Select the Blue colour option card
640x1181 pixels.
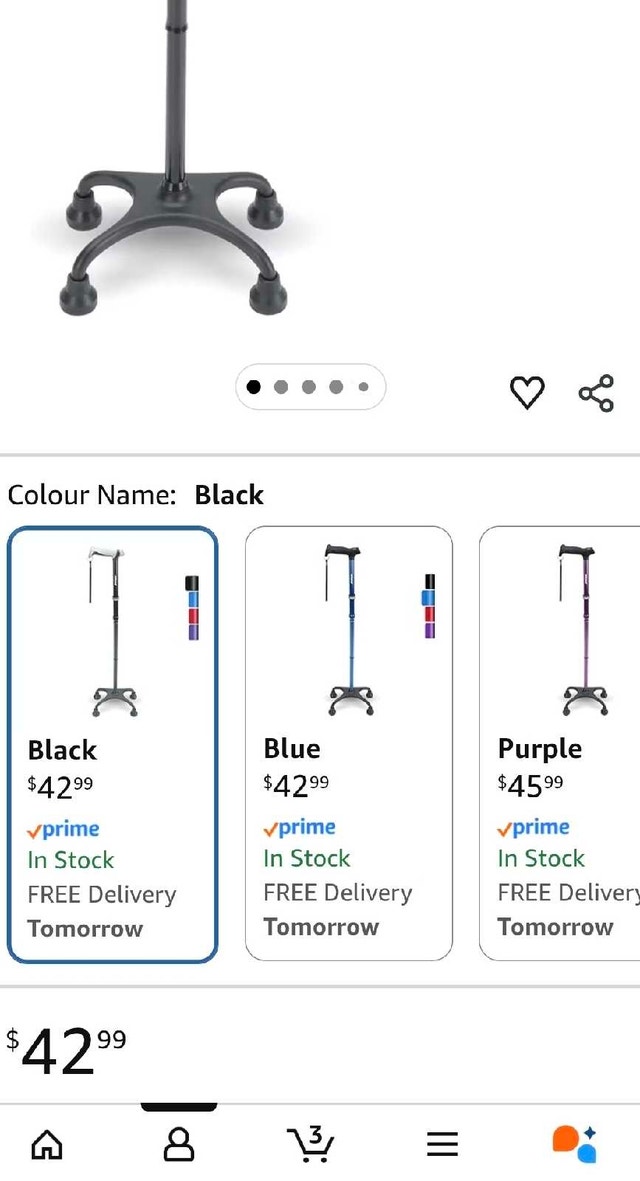[x=348, y=744]
